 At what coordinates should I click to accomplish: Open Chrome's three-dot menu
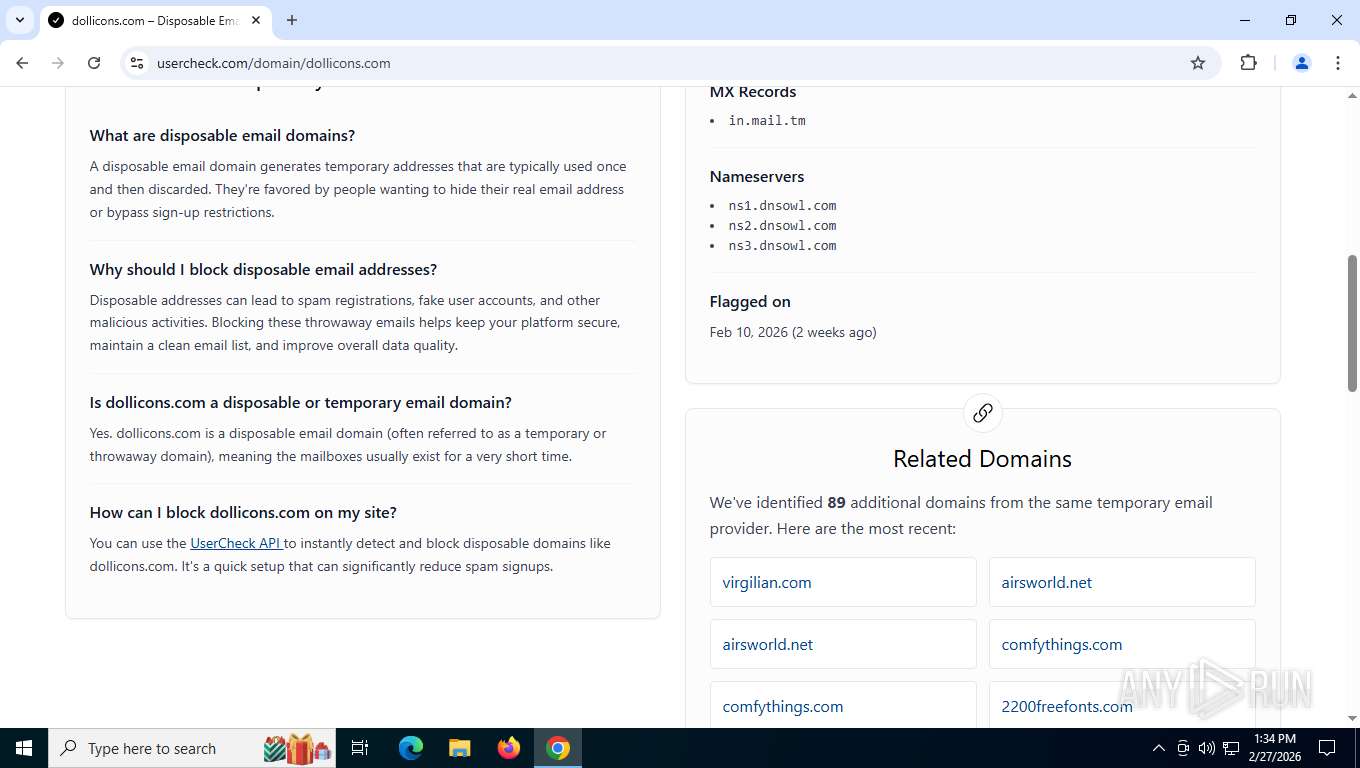click(1338, 63)
